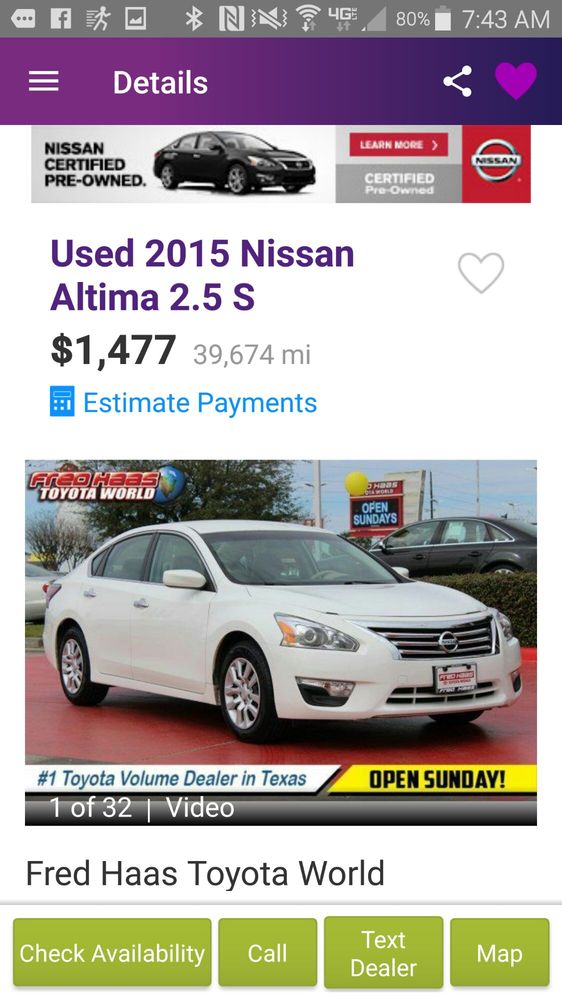
Task: Open Estimate Payments link
Action: [200, 403]
